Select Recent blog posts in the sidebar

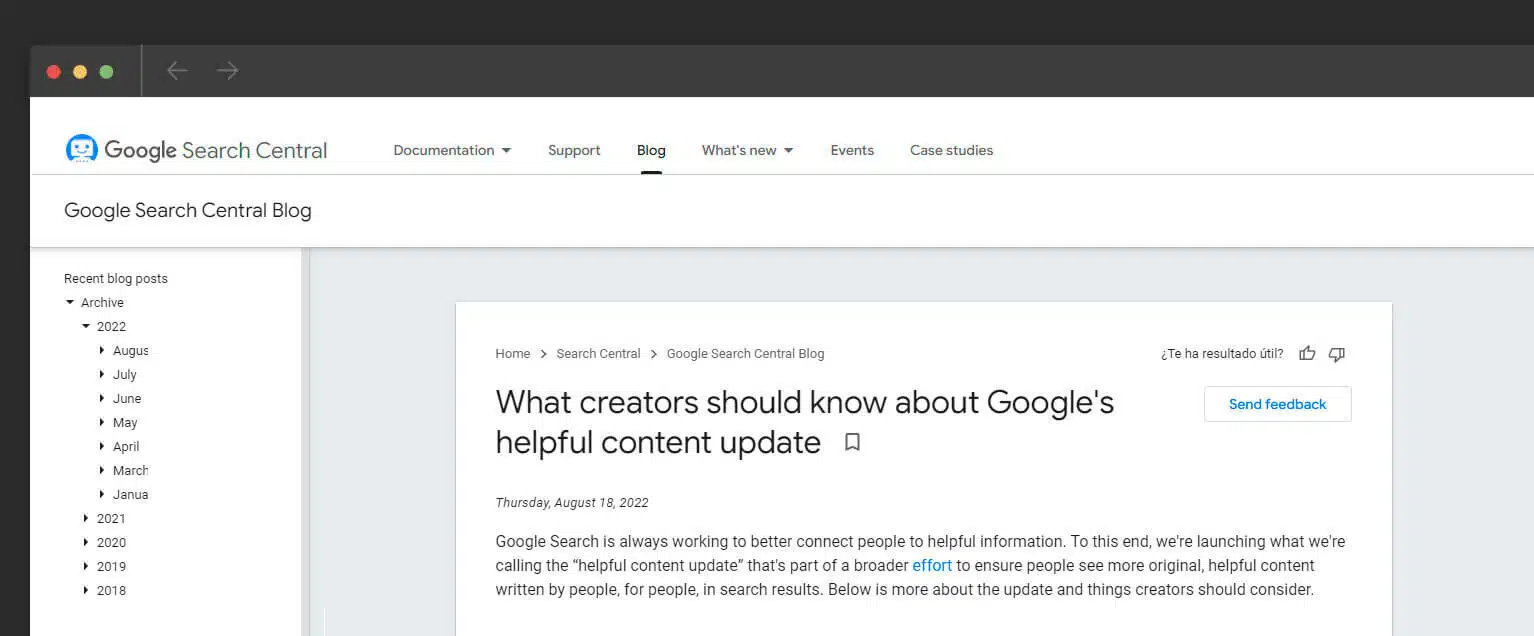pos(116,278)
